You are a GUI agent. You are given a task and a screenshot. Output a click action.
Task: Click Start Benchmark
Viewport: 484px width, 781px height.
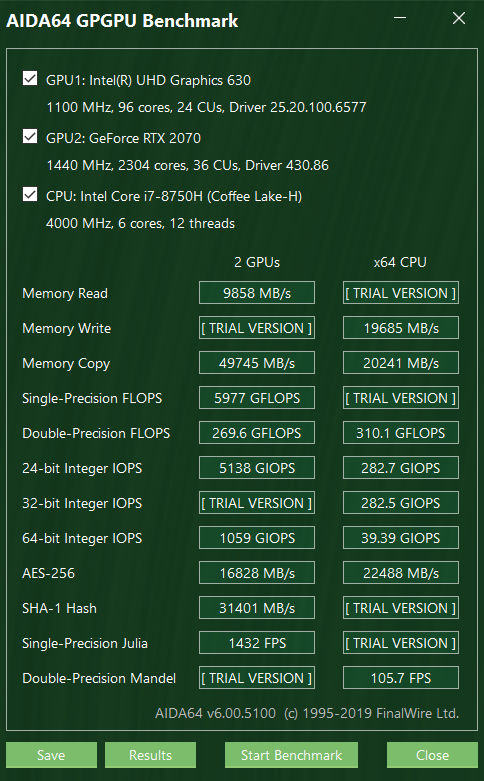coord(291,755)
